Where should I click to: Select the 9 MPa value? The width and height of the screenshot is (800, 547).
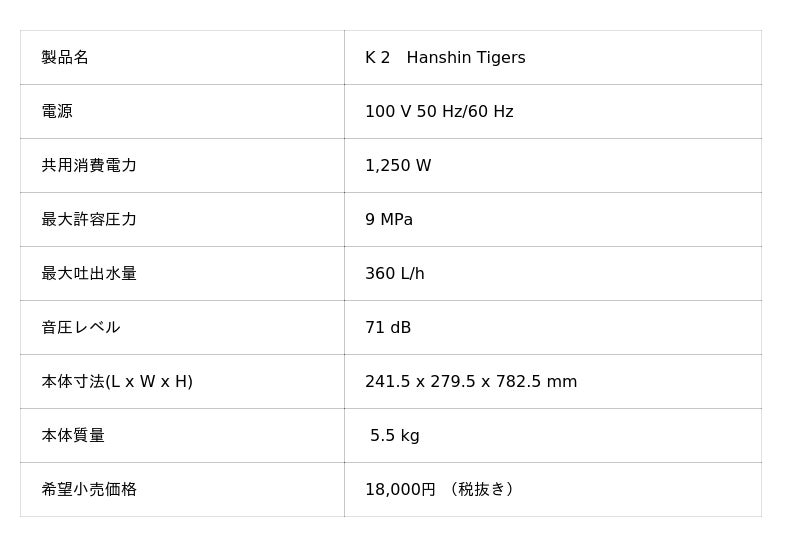(389, 220)
